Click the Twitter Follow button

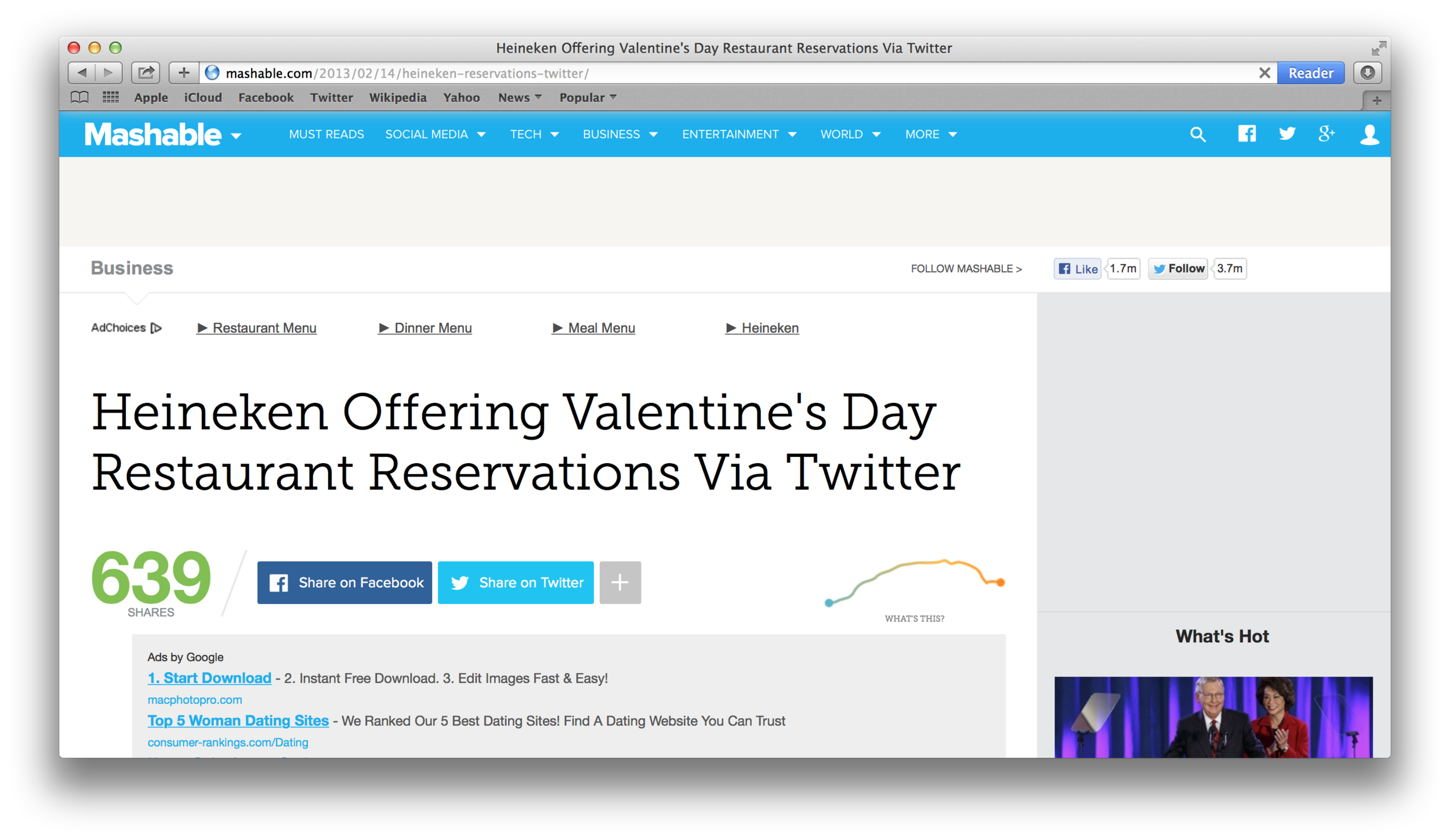(1178, 268)
